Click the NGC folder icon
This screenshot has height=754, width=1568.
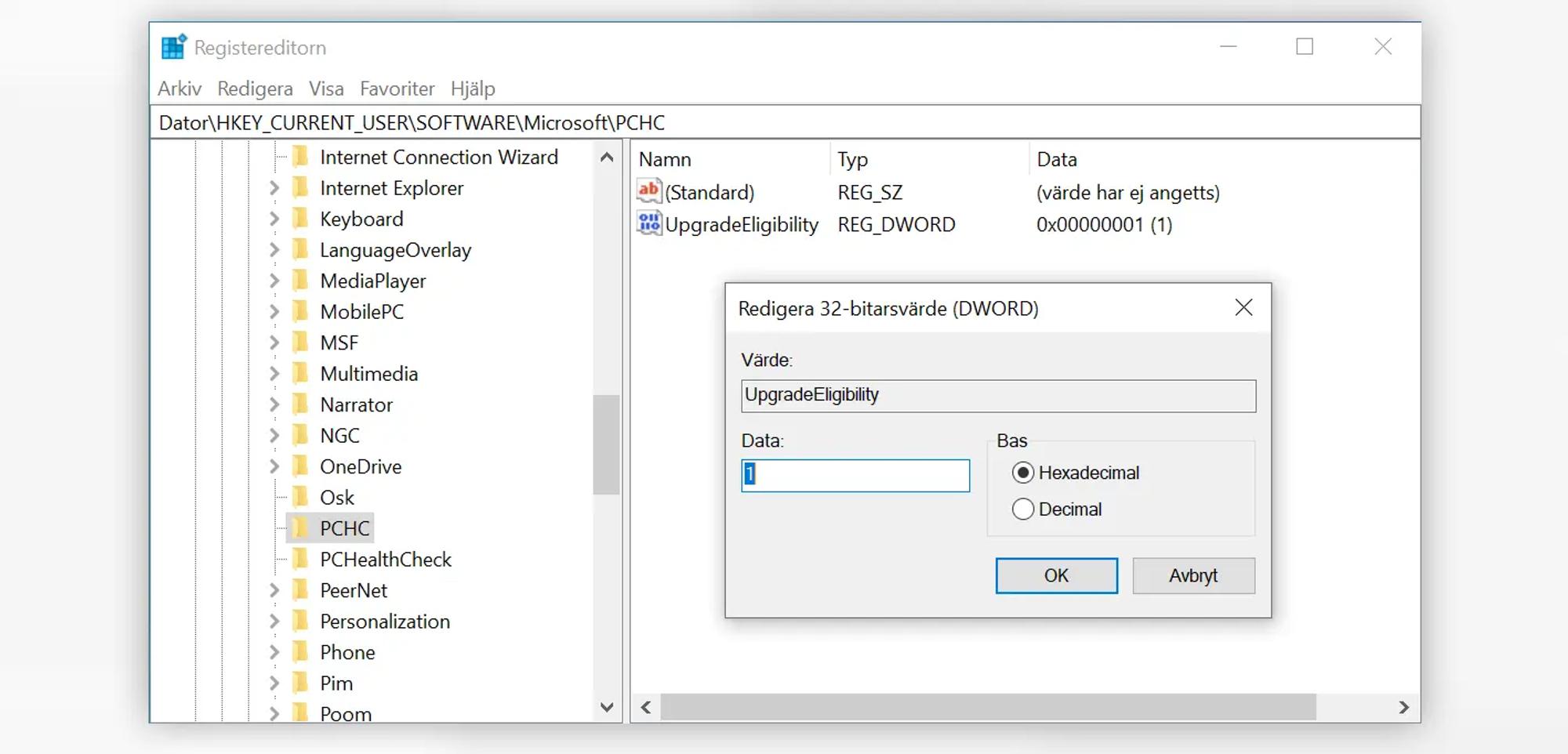click(300, 436)
